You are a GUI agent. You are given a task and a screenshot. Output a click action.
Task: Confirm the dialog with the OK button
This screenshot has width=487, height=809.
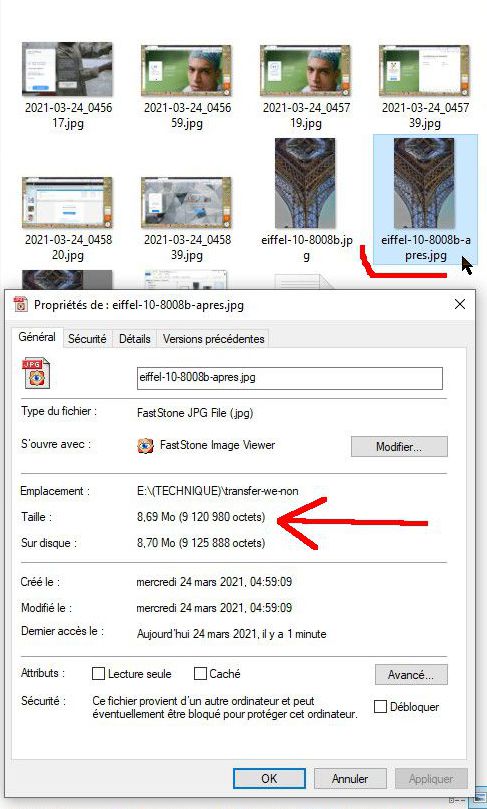(x=269, y=778)
